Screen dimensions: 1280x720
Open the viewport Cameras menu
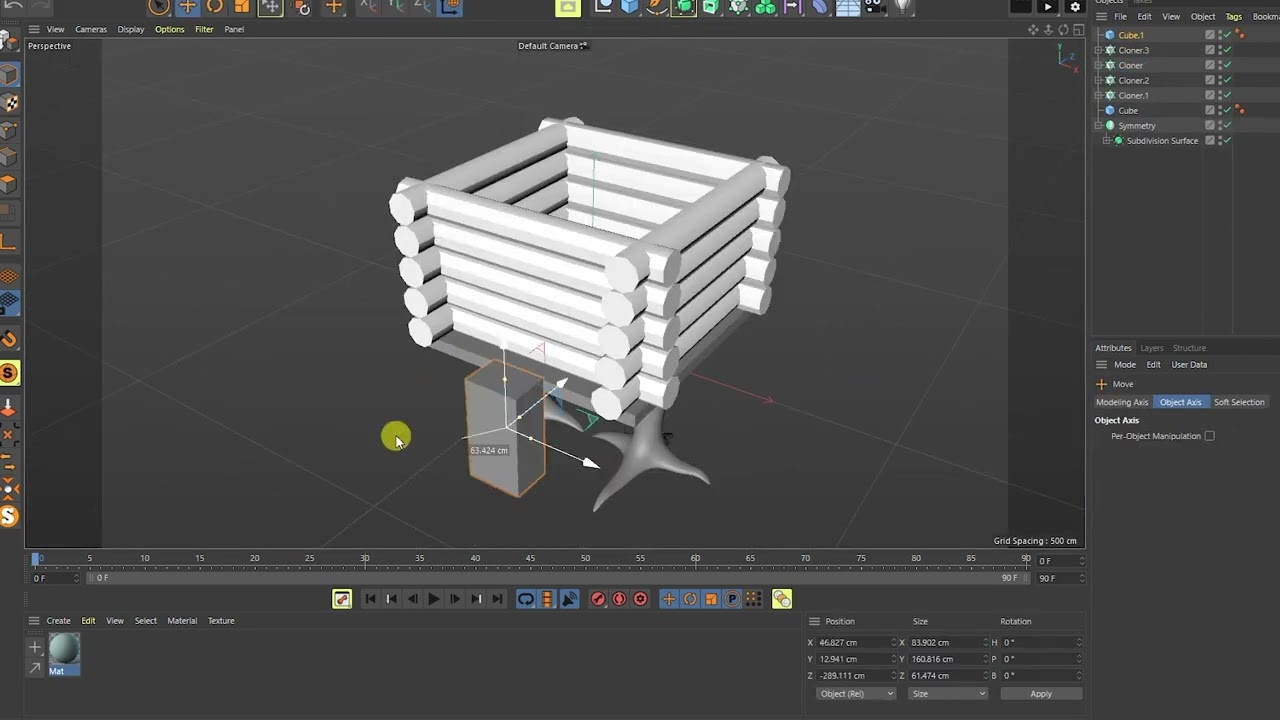pyautogui.click(x=91, y=29)
